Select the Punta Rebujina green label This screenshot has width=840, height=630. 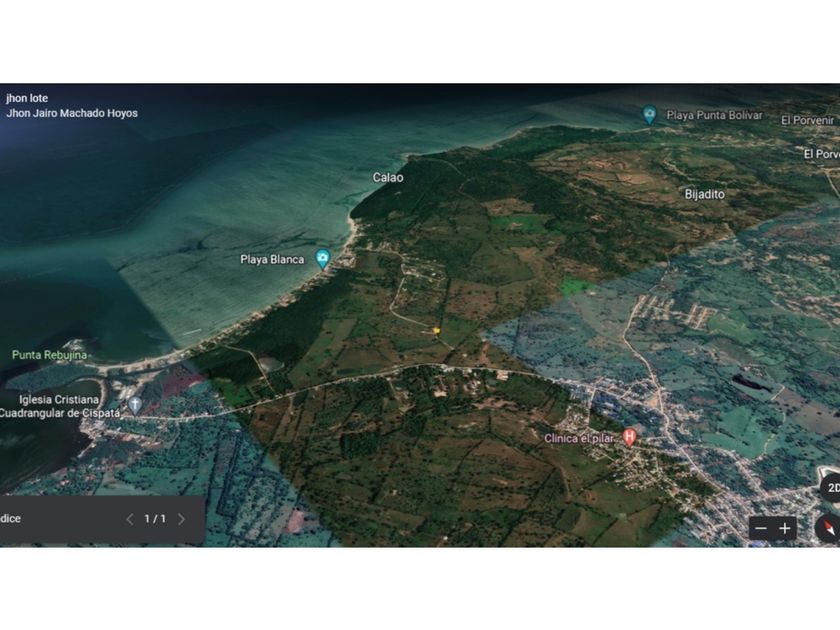pos(49,355)
